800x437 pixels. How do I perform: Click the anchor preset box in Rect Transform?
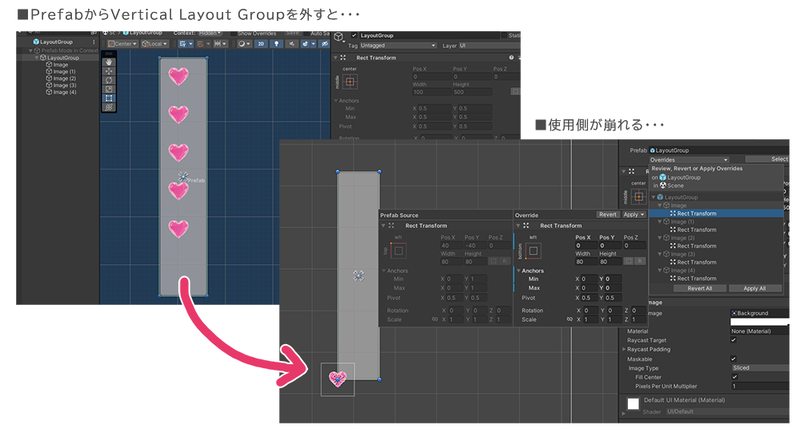pyautogui.click(x=349, y=81)
